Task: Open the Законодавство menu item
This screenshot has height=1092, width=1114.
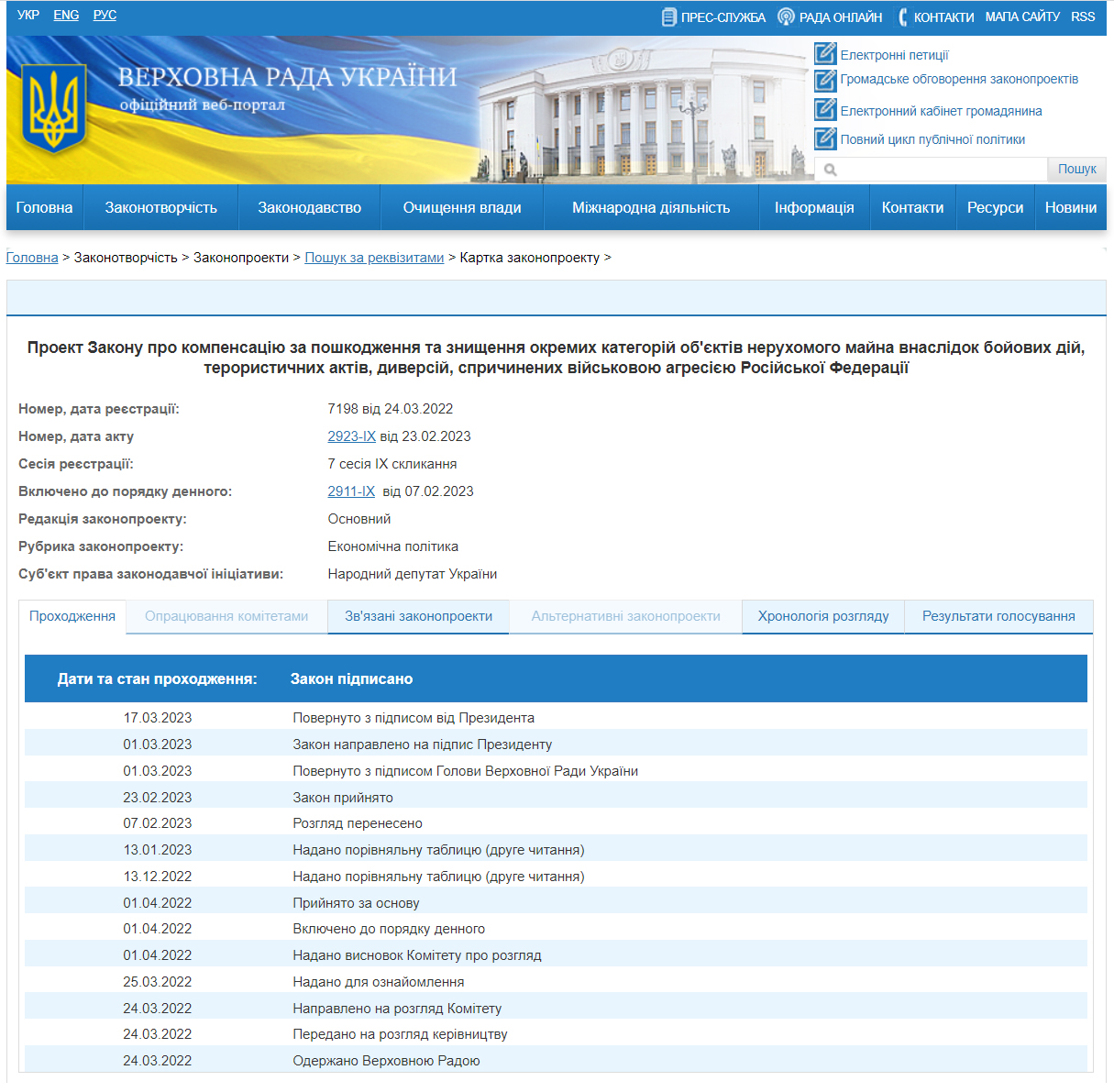Action: (x=309, y=207)
